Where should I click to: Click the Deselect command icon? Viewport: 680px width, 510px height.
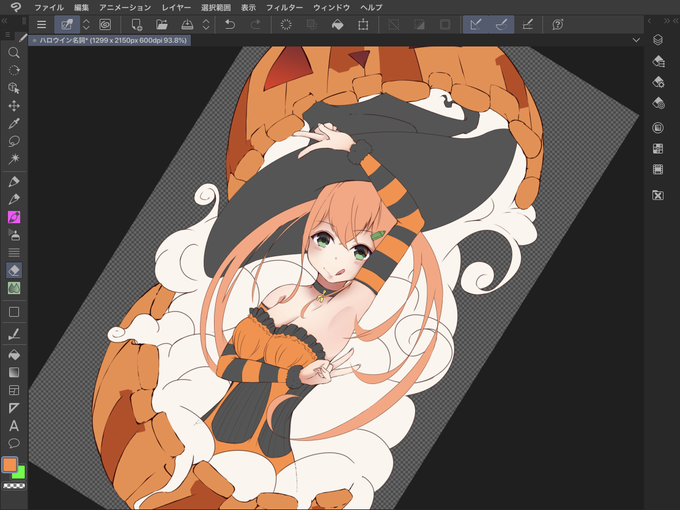394,25
